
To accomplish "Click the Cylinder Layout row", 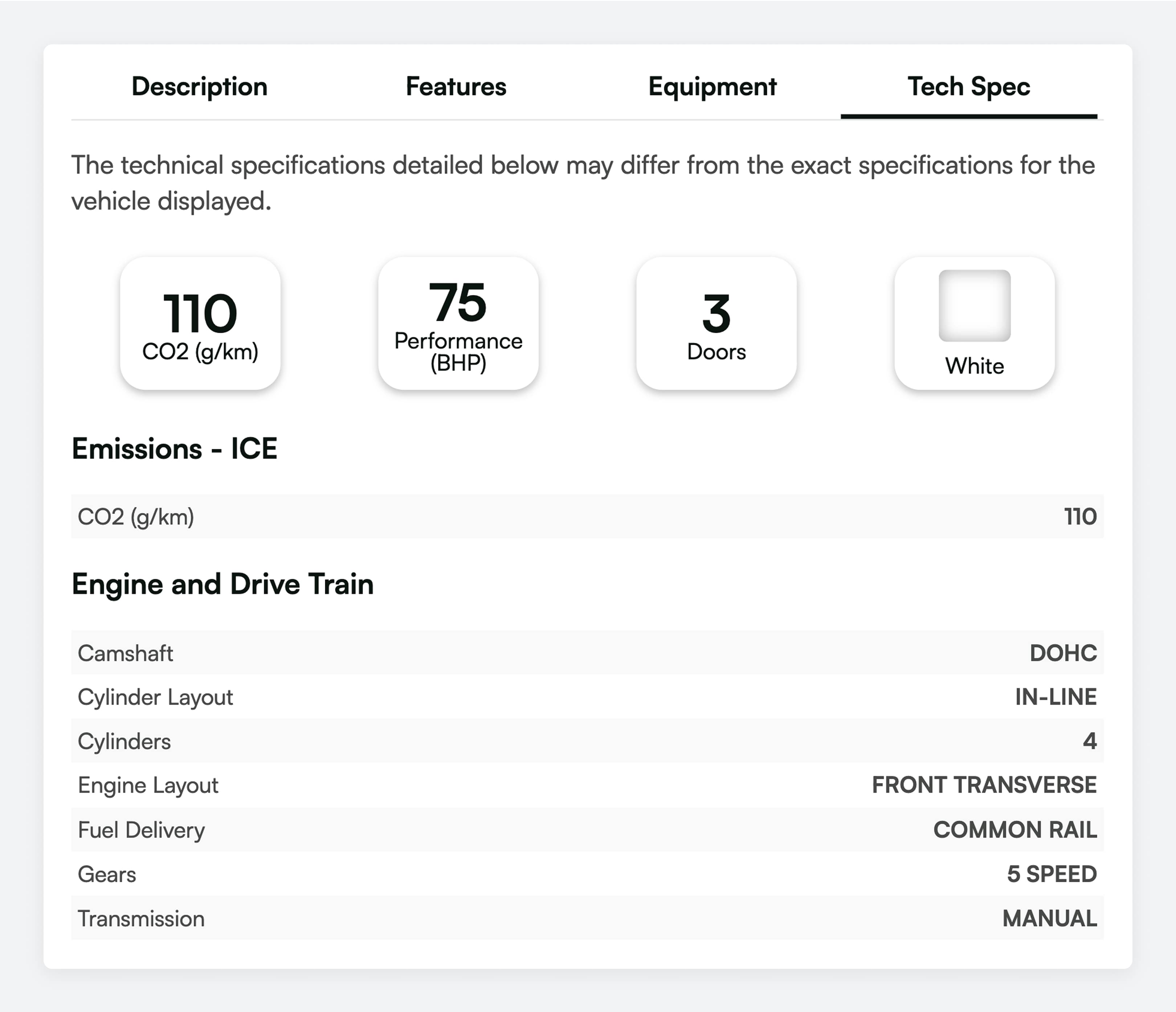I will tap(587, 697).
